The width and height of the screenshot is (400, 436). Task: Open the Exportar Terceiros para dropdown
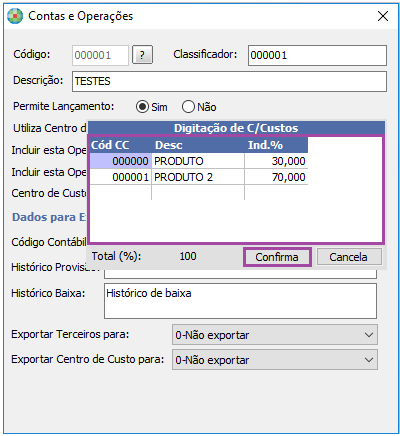click(275, 335)
